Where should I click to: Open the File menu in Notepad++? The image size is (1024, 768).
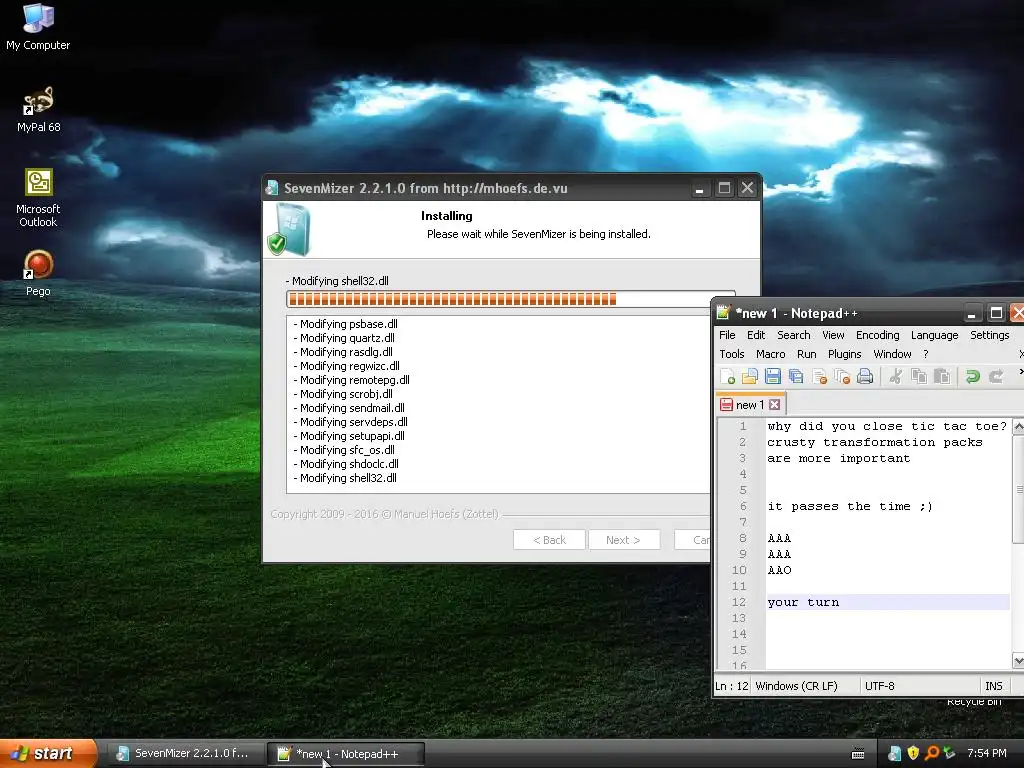click(727, 335)
